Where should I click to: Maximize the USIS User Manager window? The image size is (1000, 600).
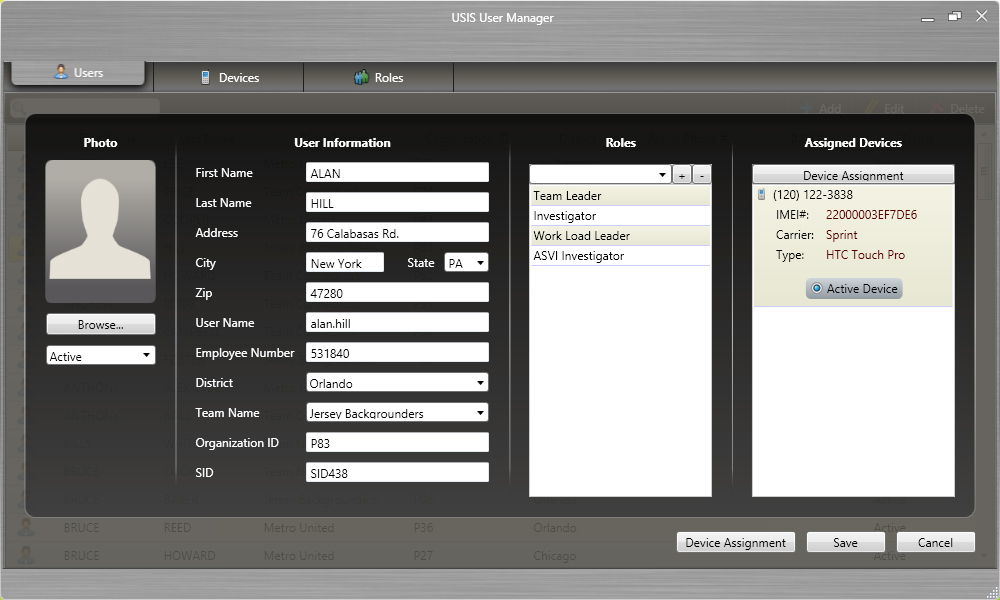[955, 16]
